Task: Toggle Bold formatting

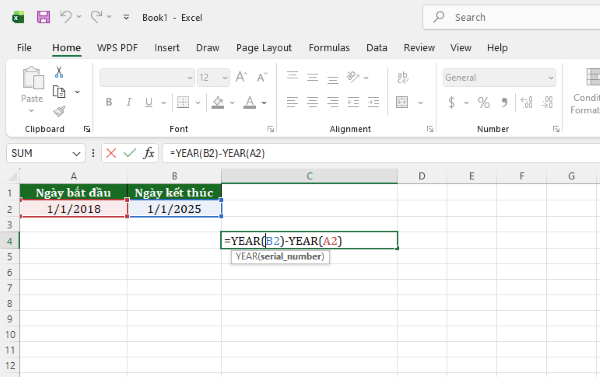Action: click(109, 102)
